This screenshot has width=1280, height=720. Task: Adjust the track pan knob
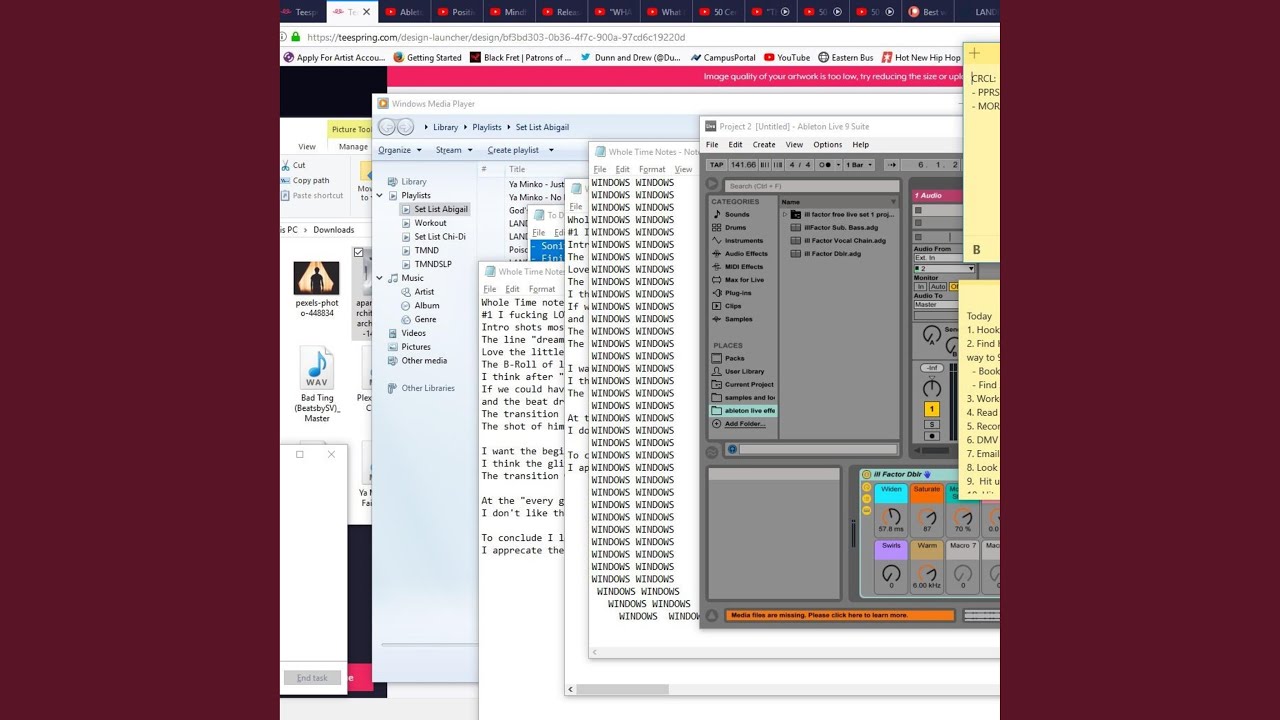point(932,388)
